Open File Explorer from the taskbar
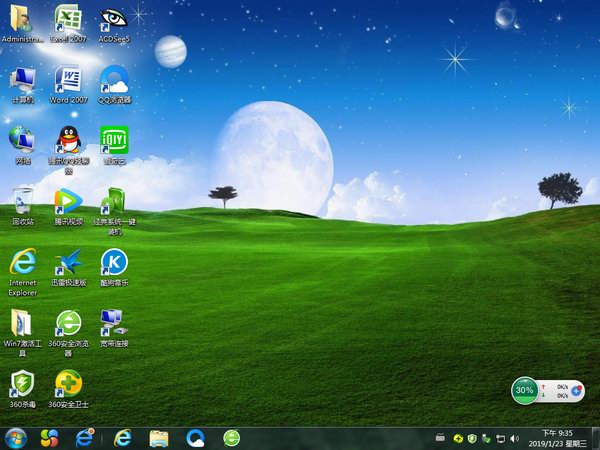Screen dimensions: 600x450 coord(159,438)
